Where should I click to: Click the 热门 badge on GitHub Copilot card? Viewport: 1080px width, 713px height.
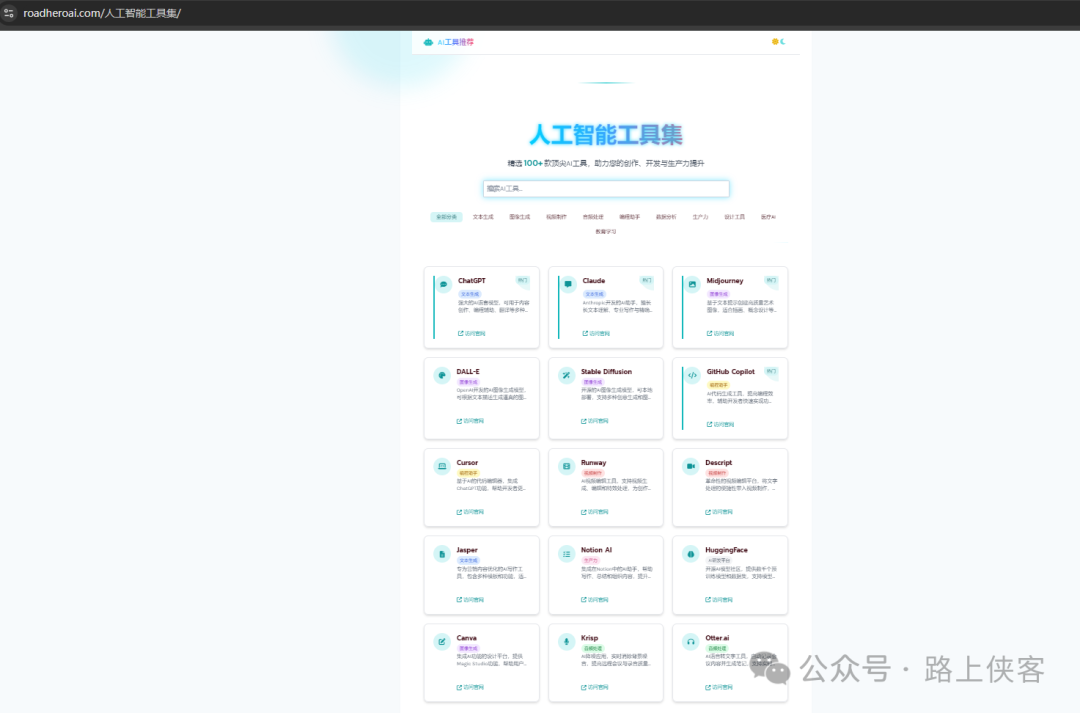click(771, 371)
